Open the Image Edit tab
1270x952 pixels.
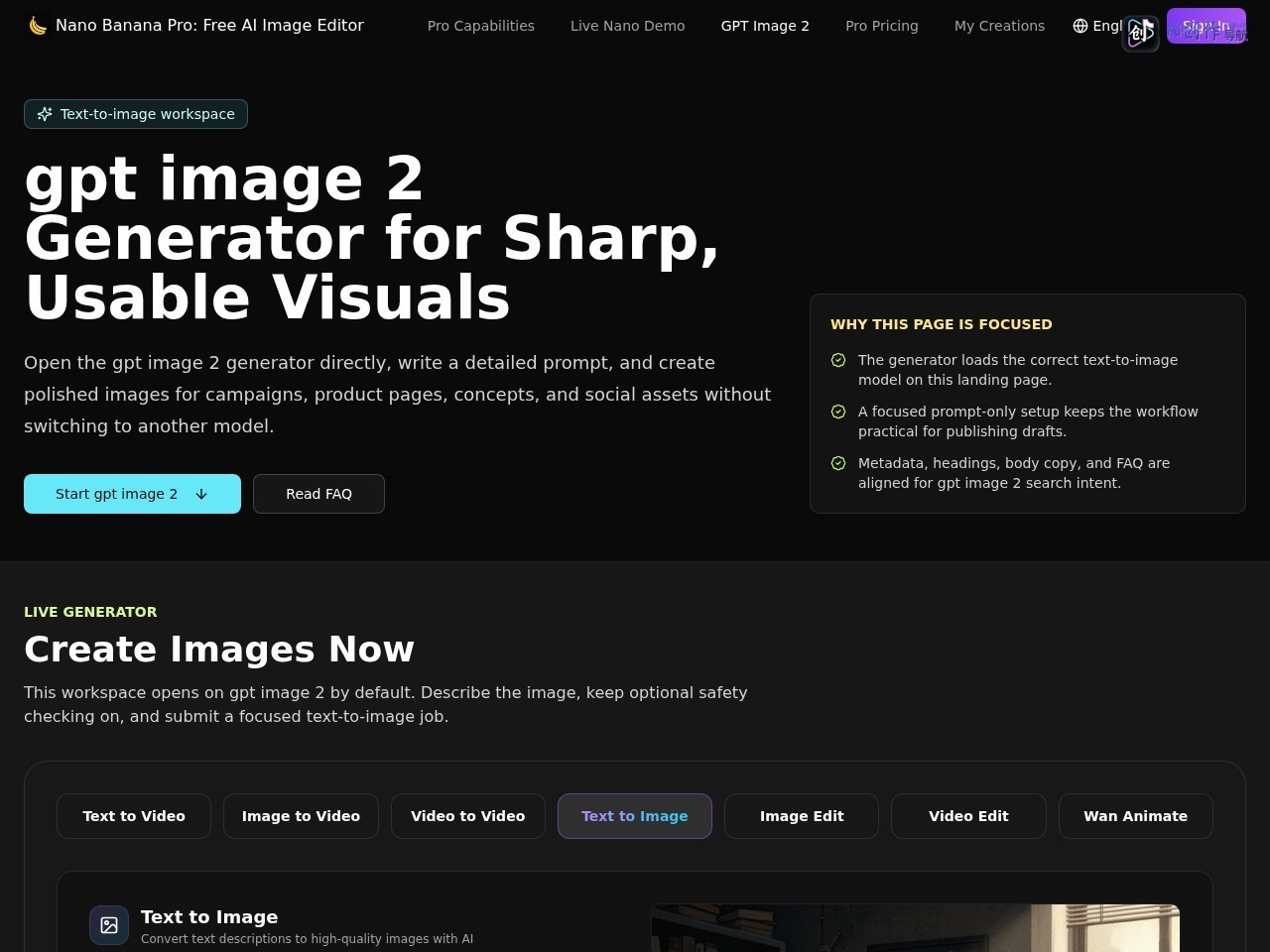pos(802,816)
